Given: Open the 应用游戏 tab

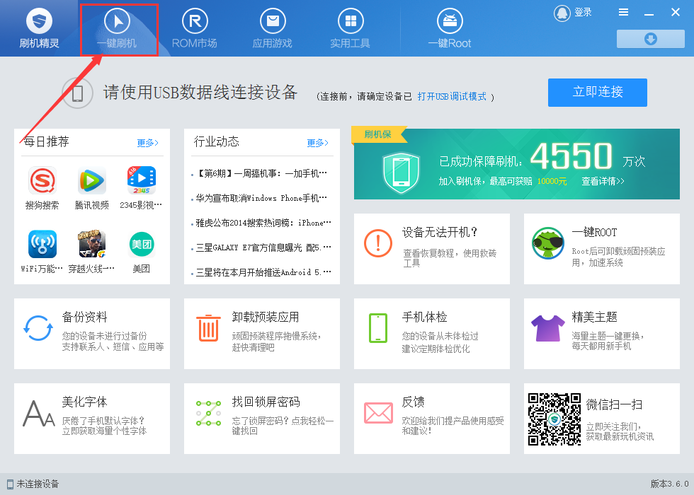Looking at the screenshot, I should click(x=272, y=29).
